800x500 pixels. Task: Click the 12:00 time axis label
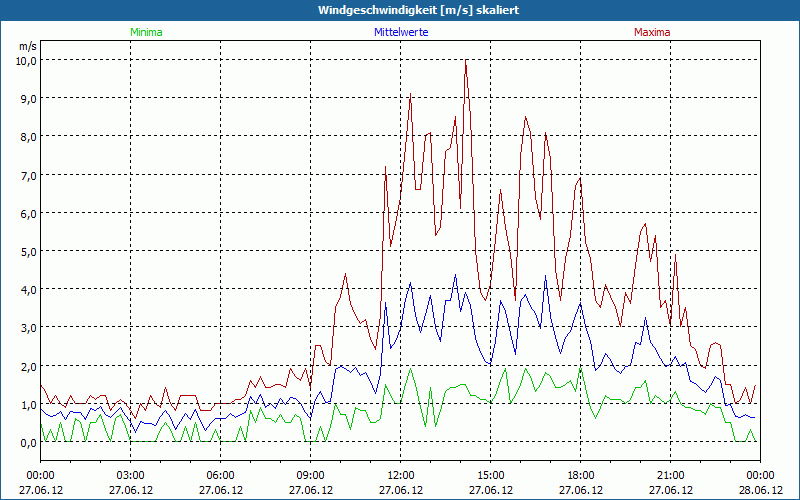(x=401, y=476)
